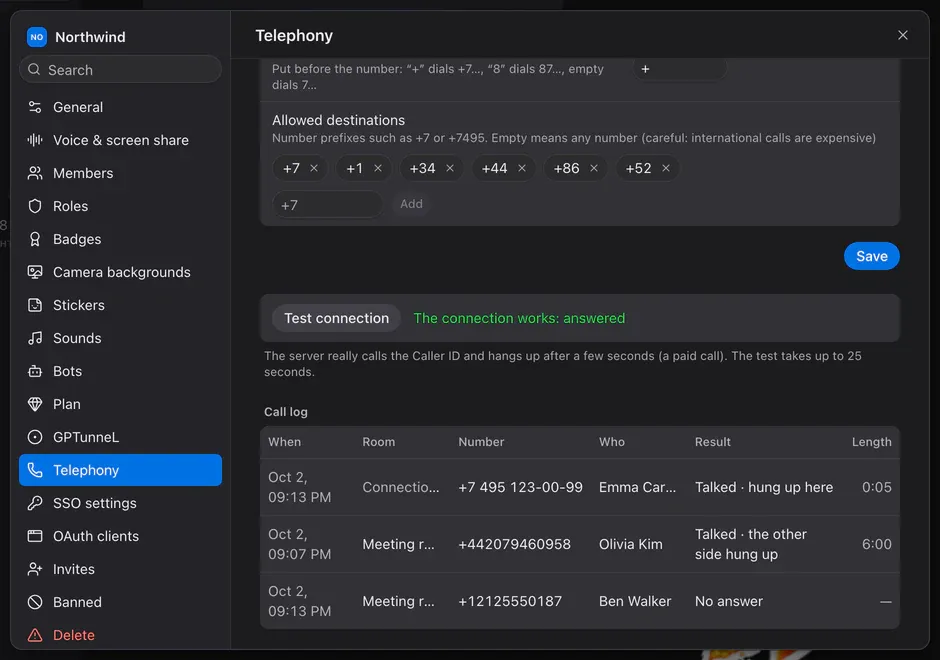This screenshot has width=940, height=660.
Task: Click the Olivia Kim name in call log
Action: coord(631,544)
